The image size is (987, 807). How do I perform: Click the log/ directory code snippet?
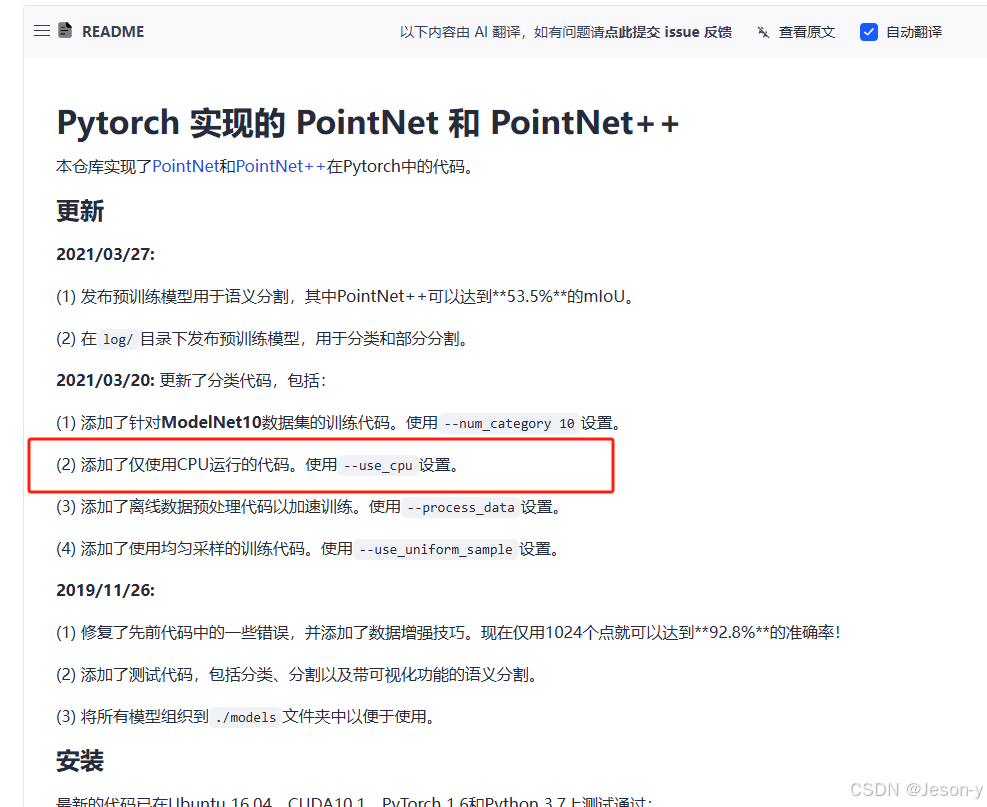(118, 339)
